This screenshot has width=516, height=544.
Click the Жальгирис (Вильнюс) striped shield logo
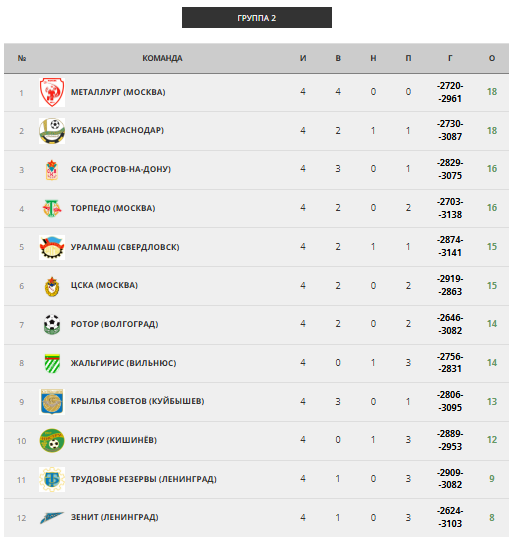pos(52,363)
